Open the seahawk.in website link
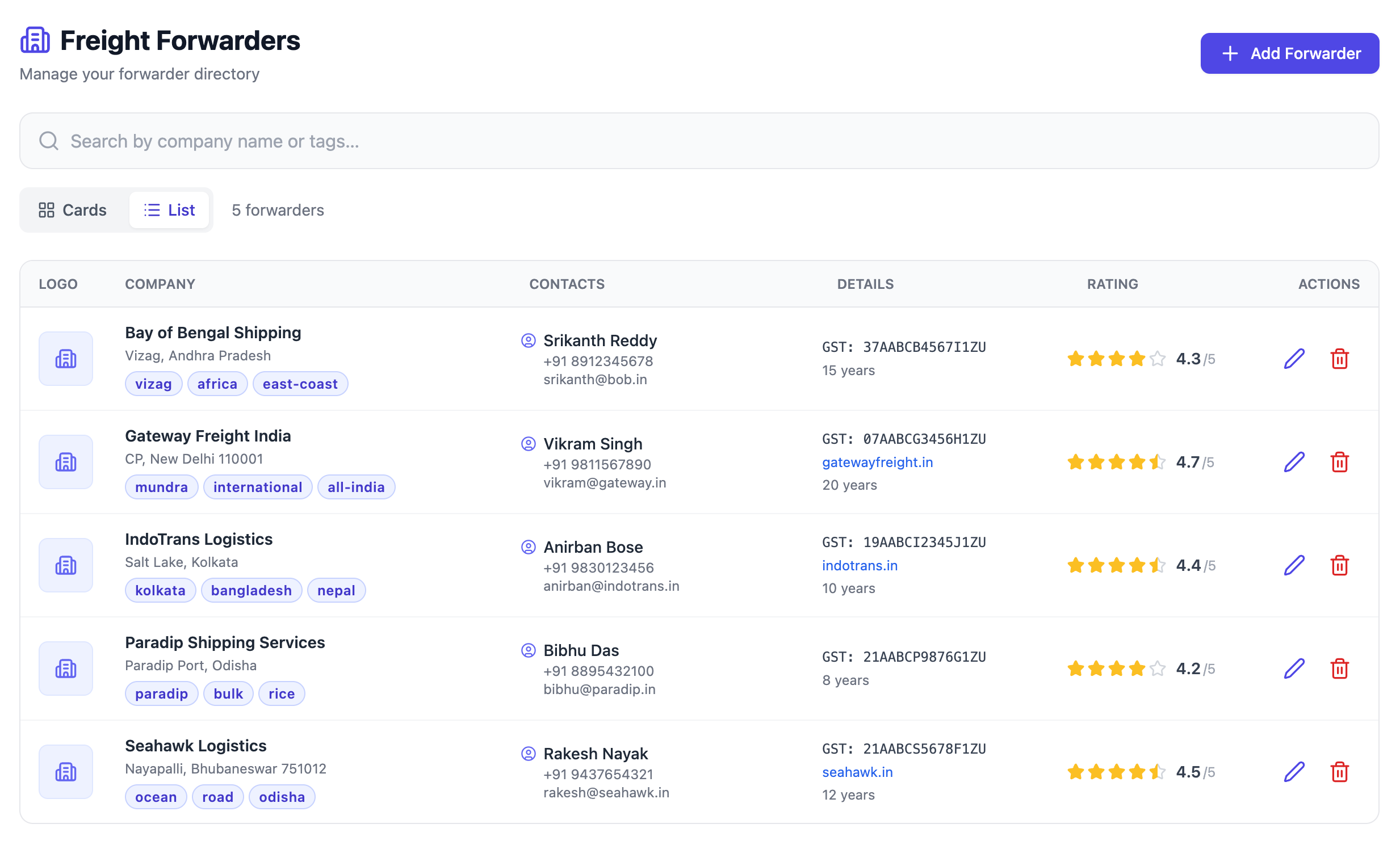Image resolution: width=1400 pixels, height=845 pixels. [x=857, y=772]
